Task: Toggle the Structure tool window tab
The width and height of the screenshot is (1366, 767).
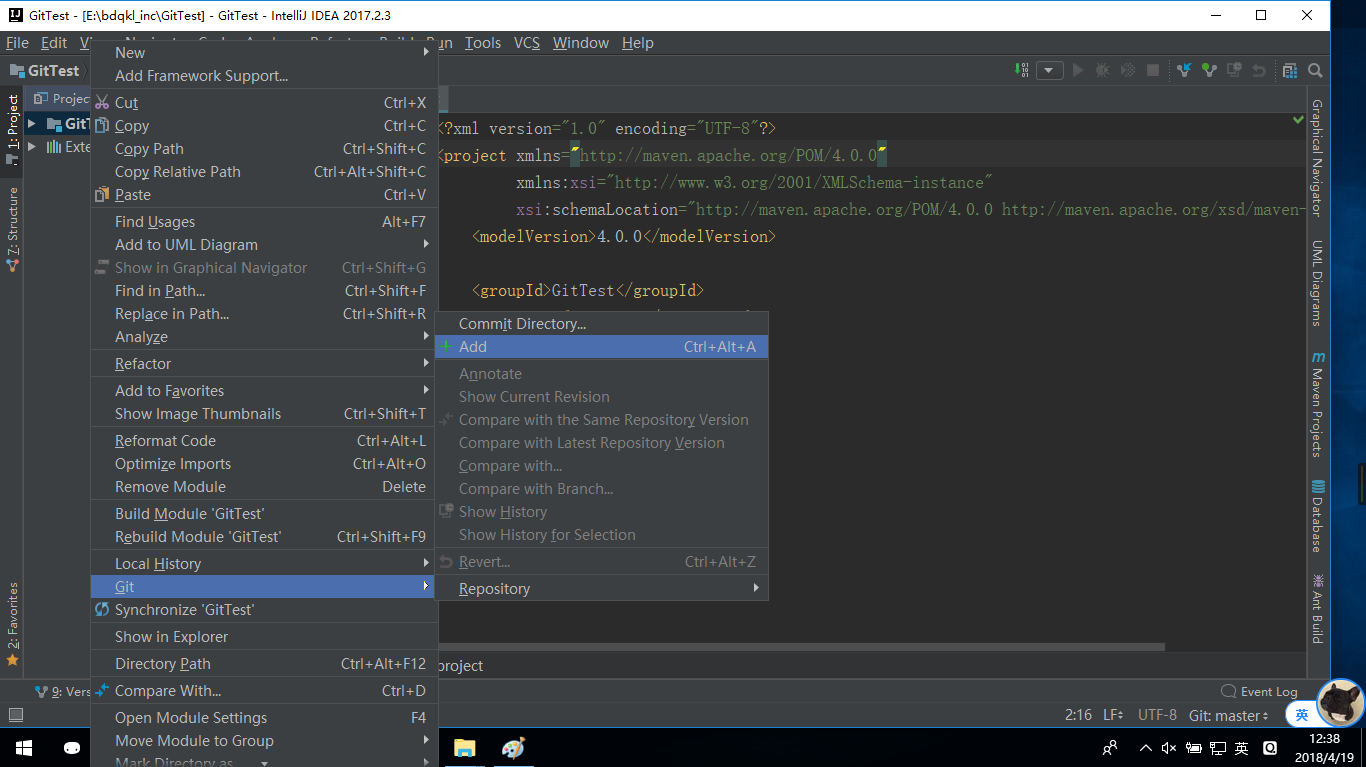Action: point(12,229)
